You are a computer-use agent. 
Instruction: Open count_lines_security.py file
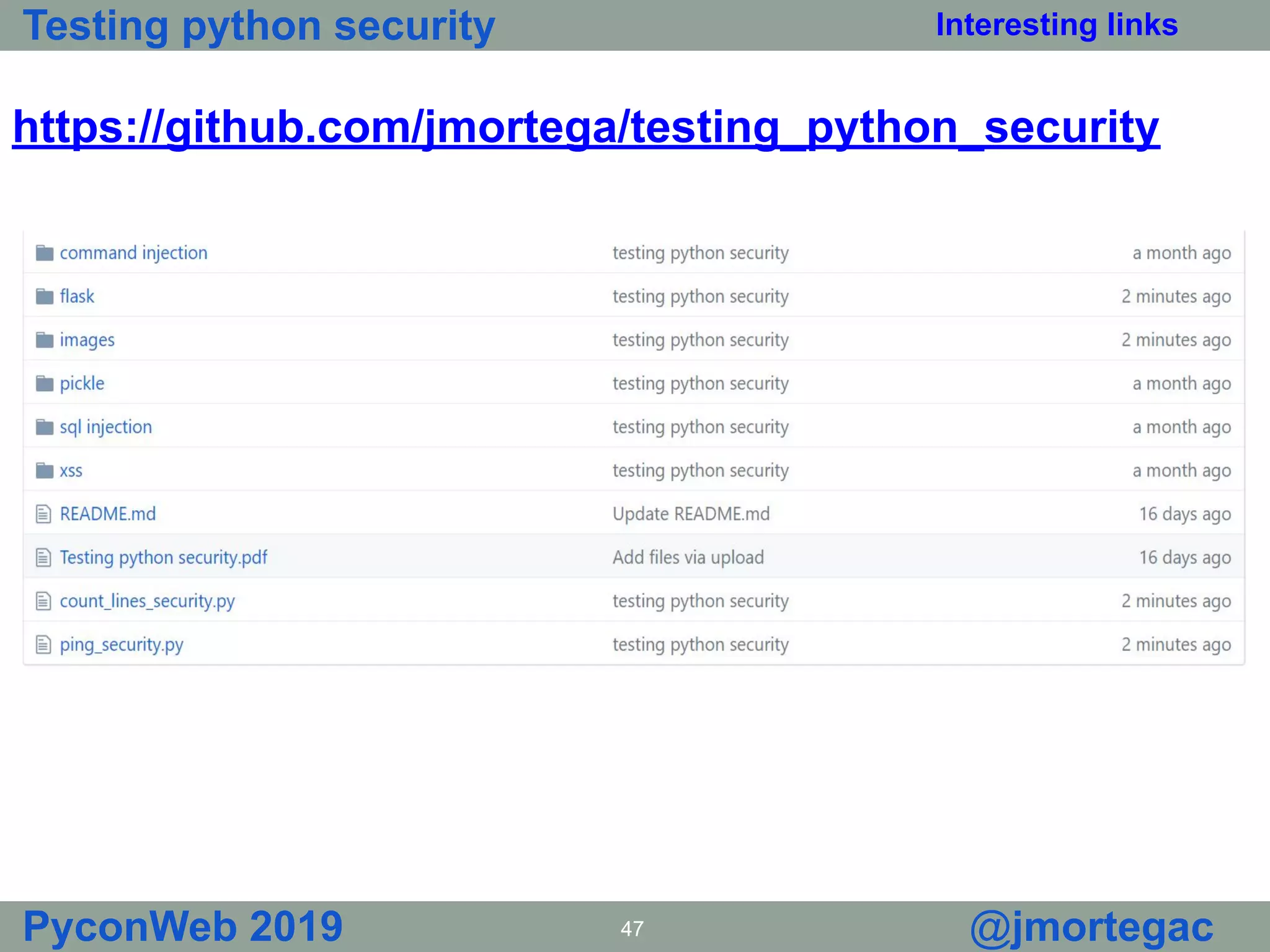[x=147, y=601]
